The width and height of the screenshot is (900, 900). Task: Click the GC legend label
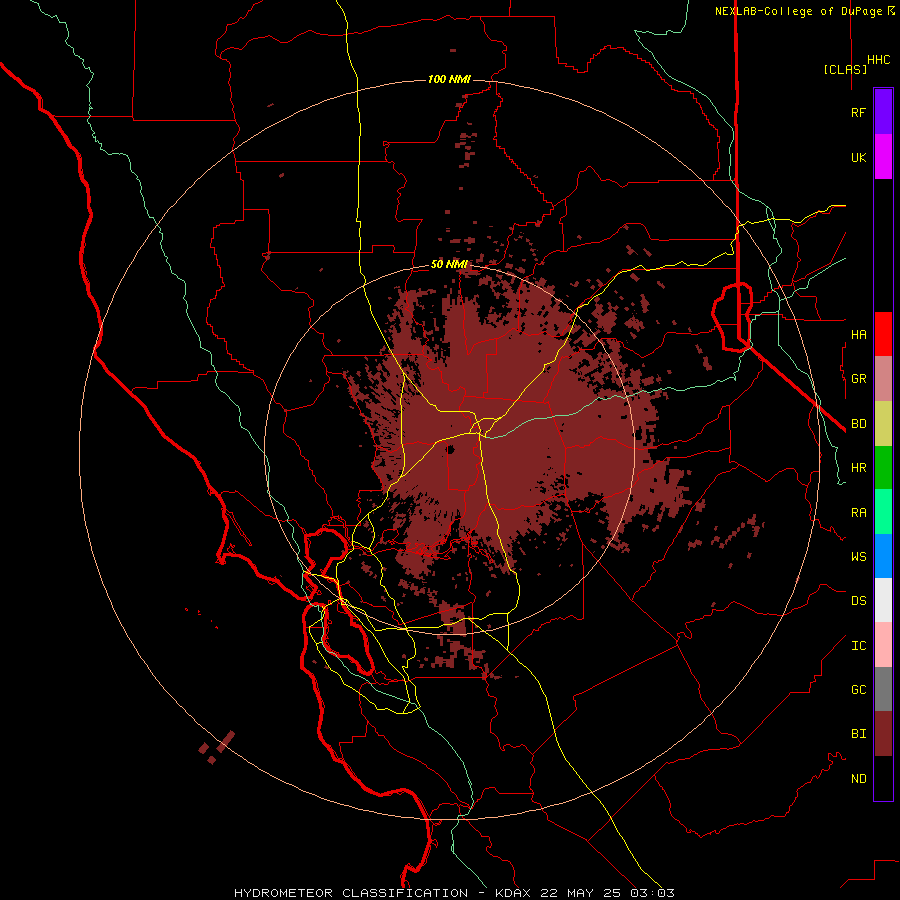pyautogui.click(x=858, y=690)
